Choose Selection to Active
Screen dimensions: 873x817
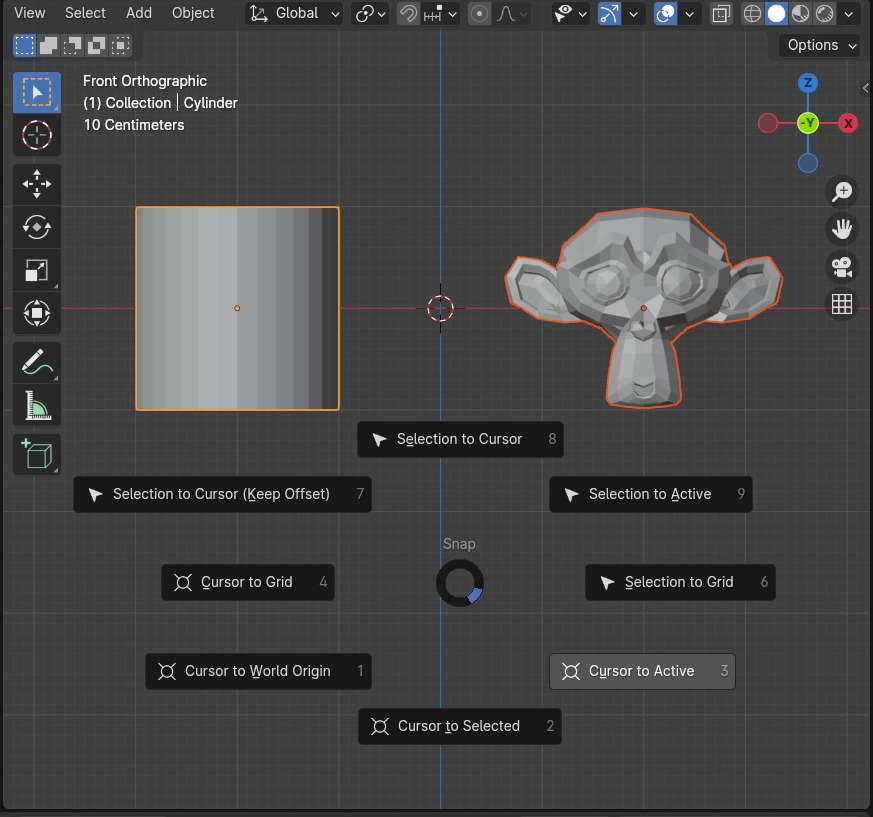coord(650,495)
